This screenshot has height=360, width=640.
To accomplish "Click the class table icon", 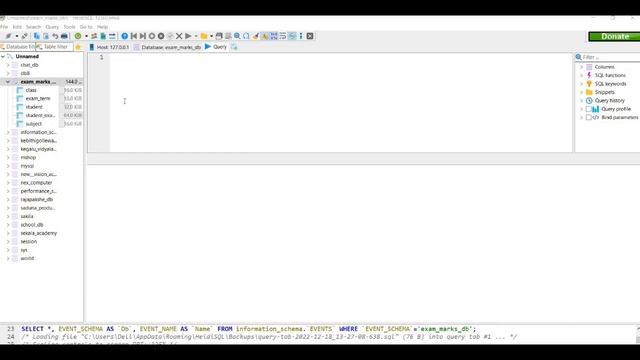I will coord(20,90).
